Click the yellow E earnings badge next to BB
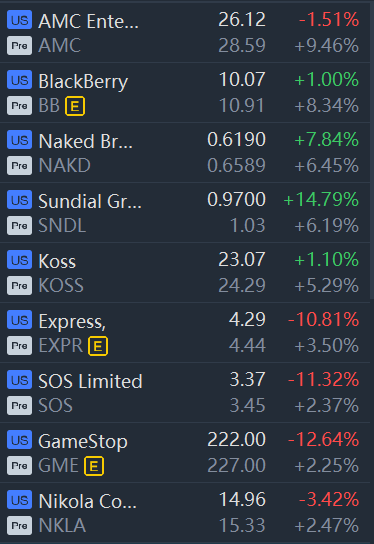The image size is (374, 544). point(75,106)
